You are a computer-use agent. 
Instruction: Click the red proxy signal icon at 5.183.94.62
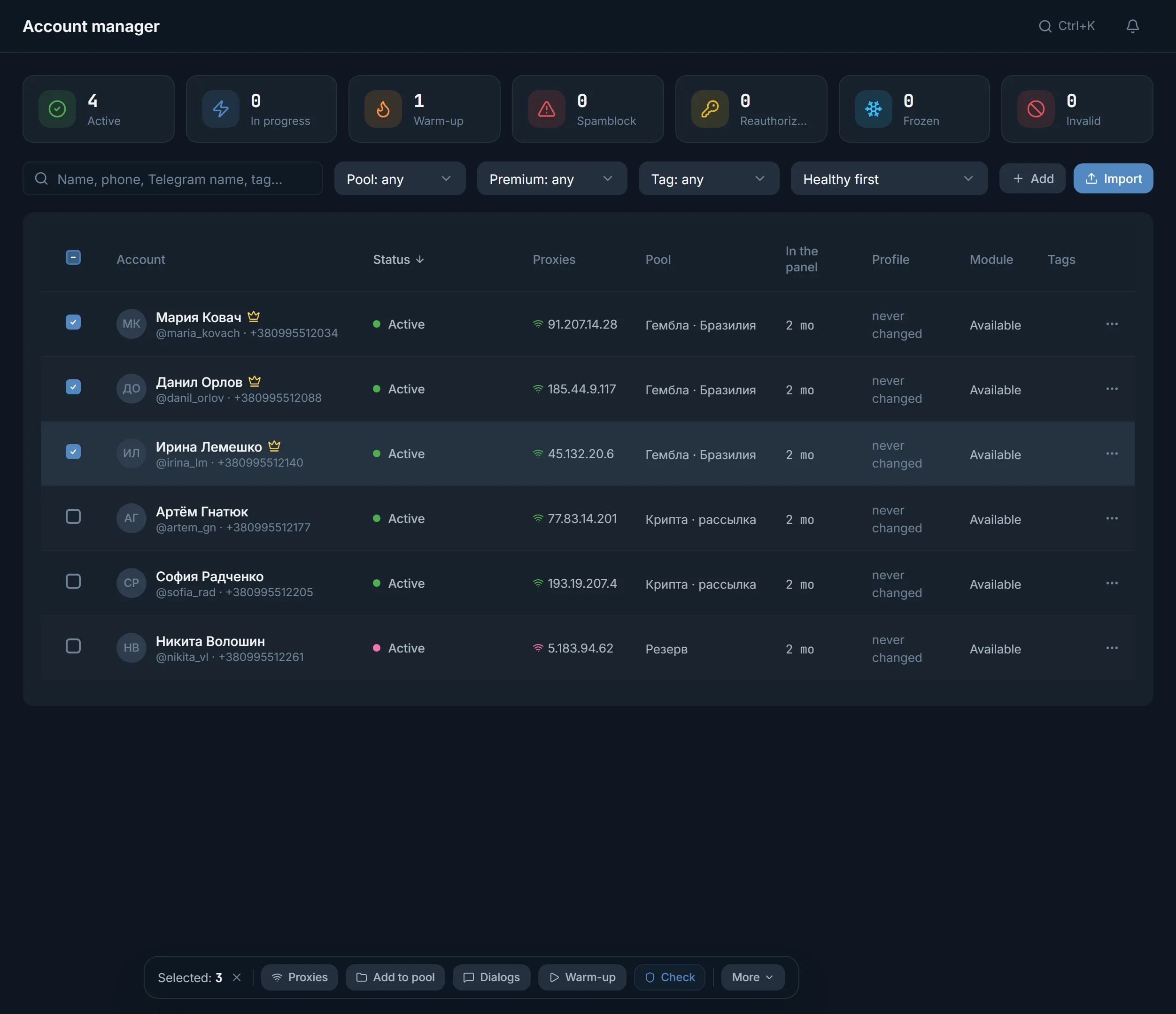coord(538,647)
